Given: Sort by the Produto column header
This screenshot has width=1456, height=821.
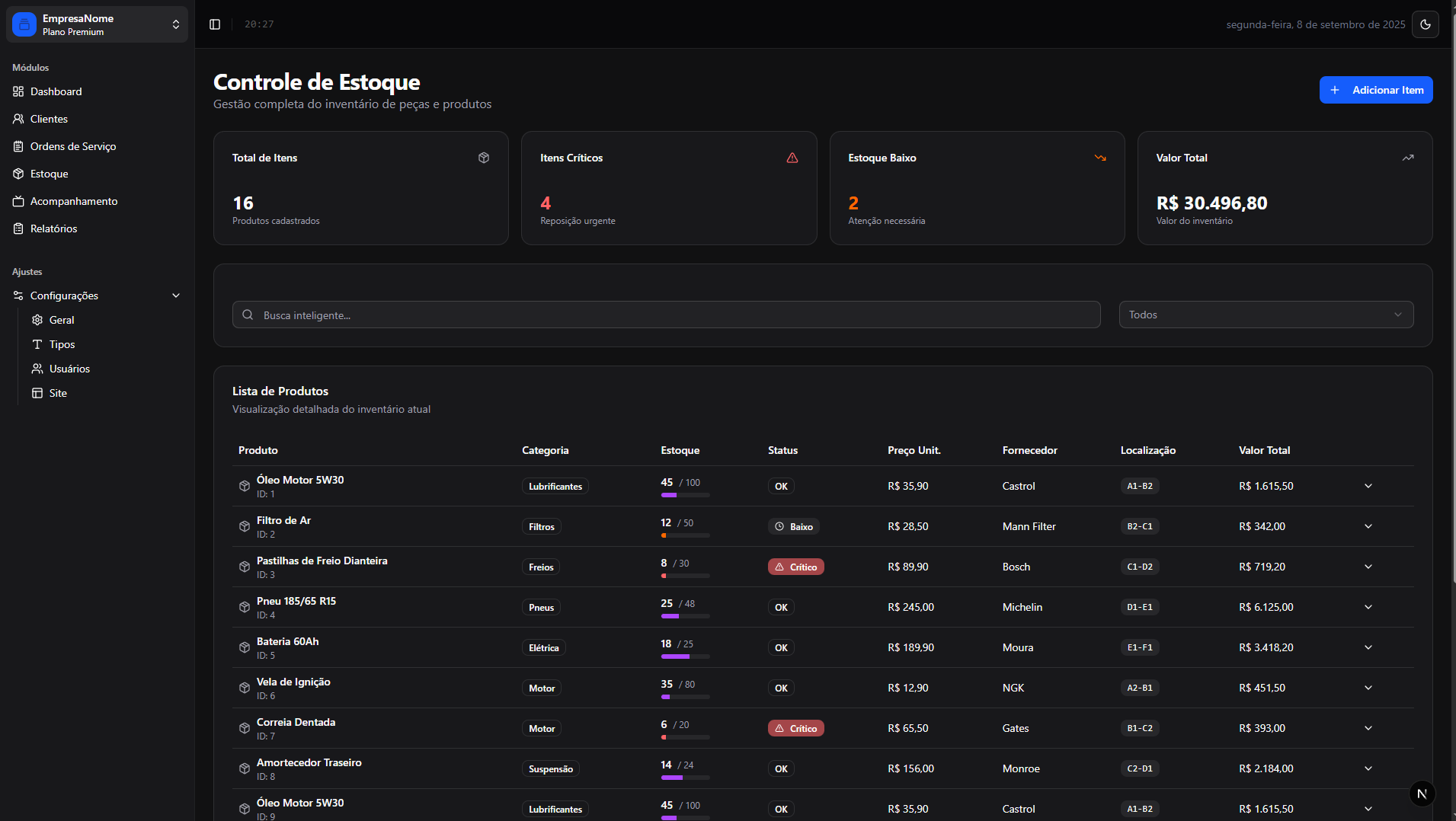Looking at the screenshot, I should point(258,450).
